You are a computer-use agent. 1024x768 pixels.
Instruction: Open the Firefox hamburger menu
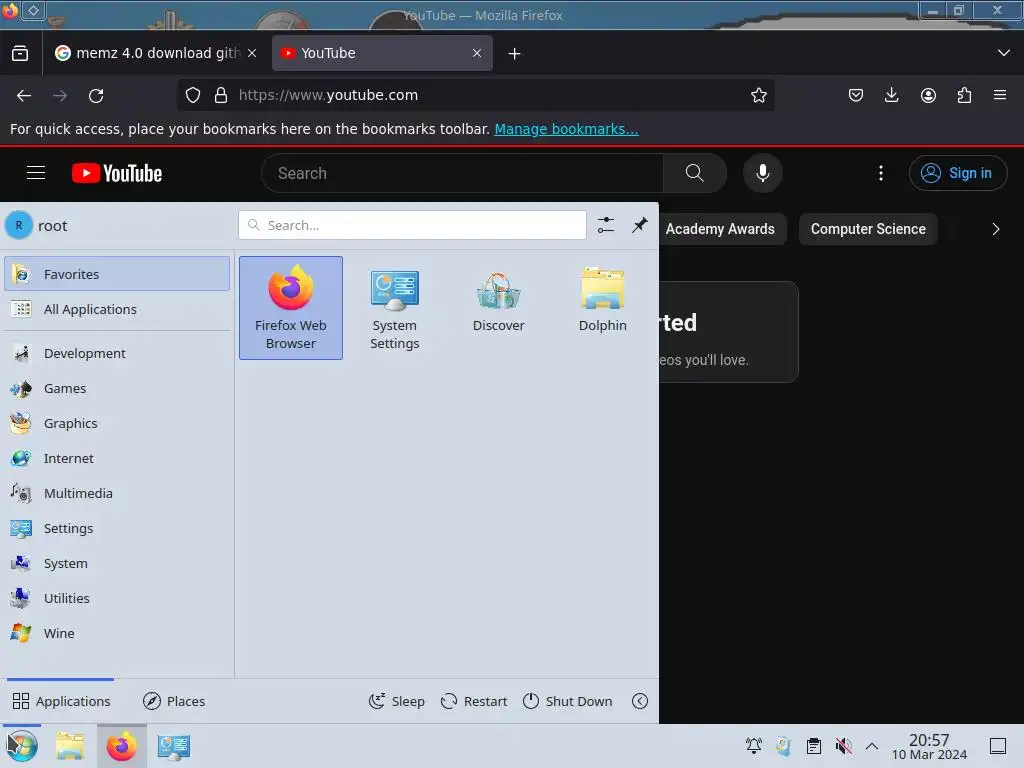click(1000, 95)
